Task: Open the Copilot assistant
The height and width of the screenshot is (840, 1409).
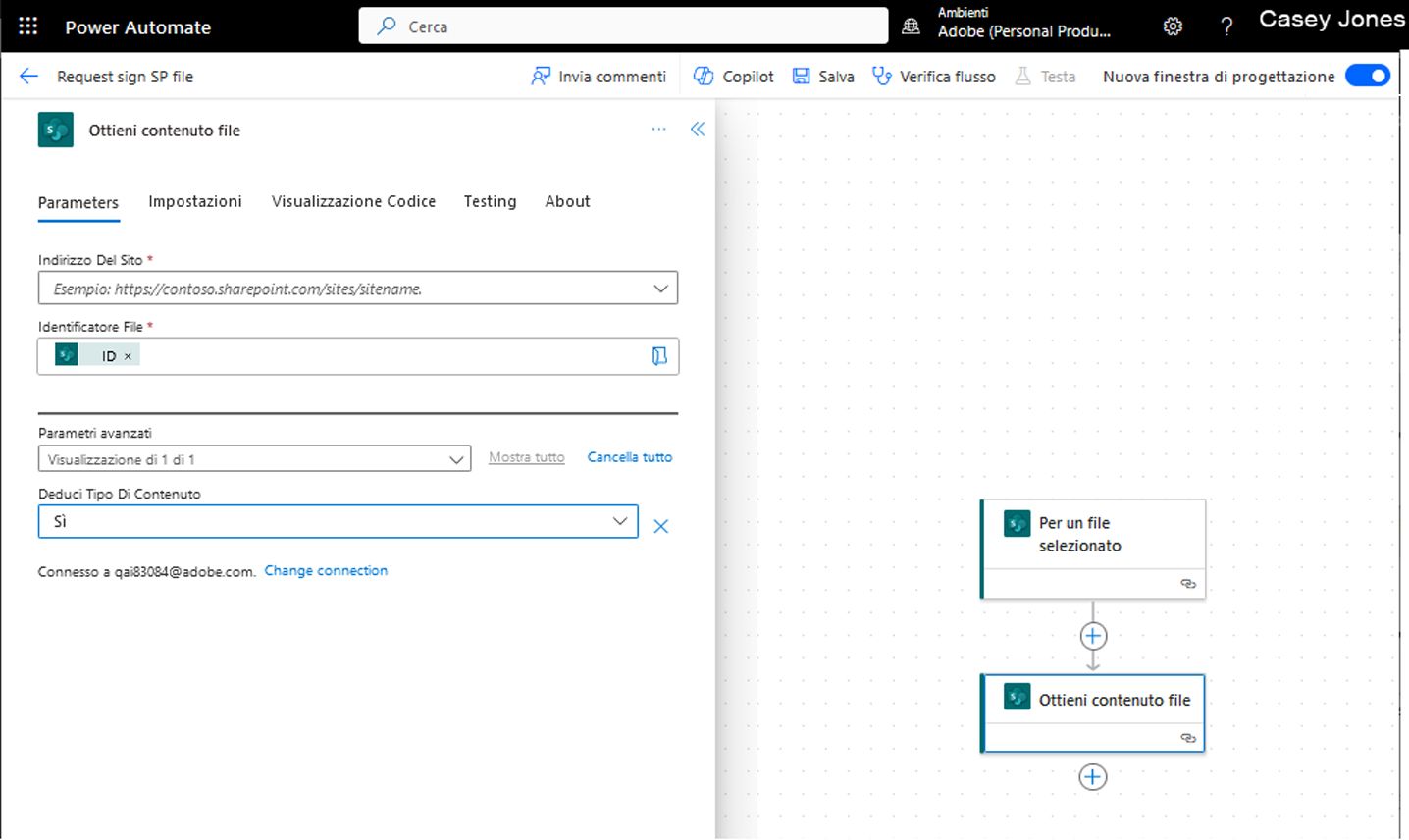Action: pyautogui.click(x=733, y=76)
